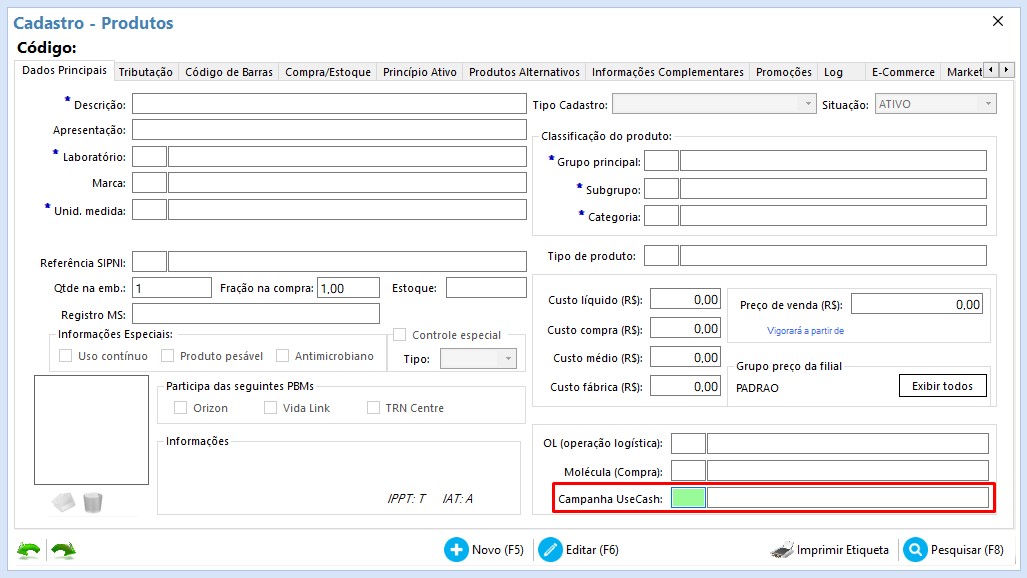Click into the Descrição text field

pos(329,104)
